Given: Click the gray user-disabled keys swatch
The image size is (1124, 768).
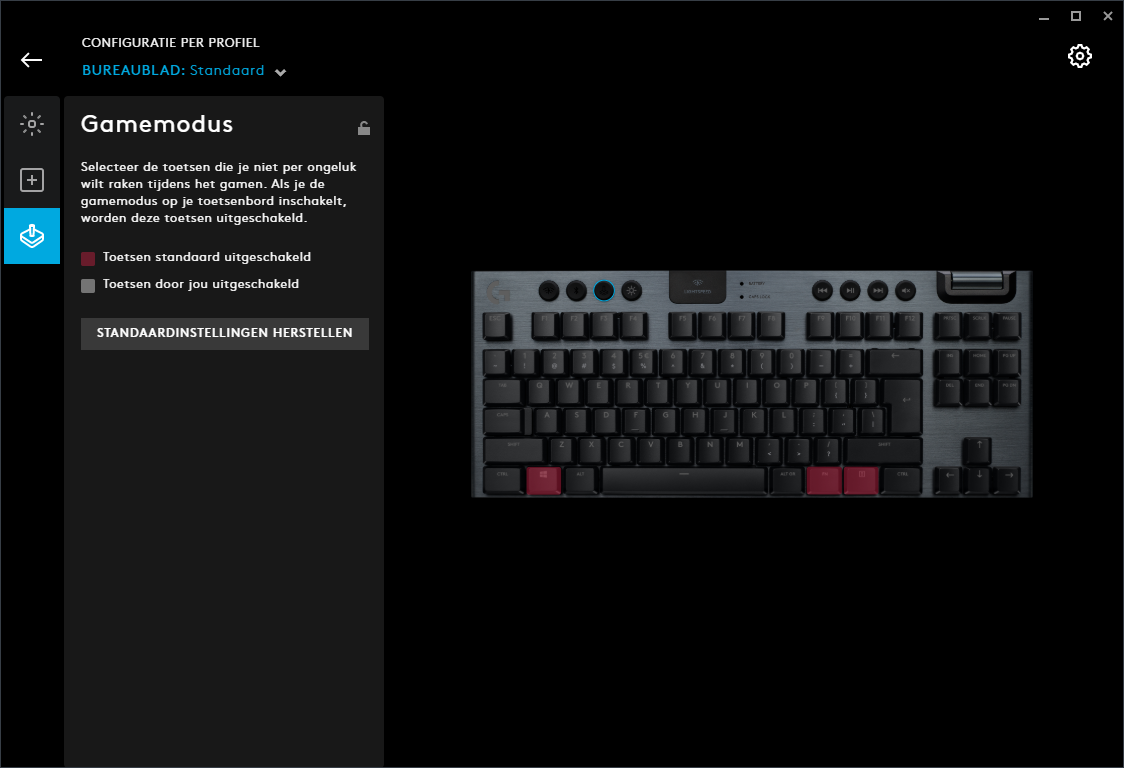Looking at the screenshot, I should (88, 285).
